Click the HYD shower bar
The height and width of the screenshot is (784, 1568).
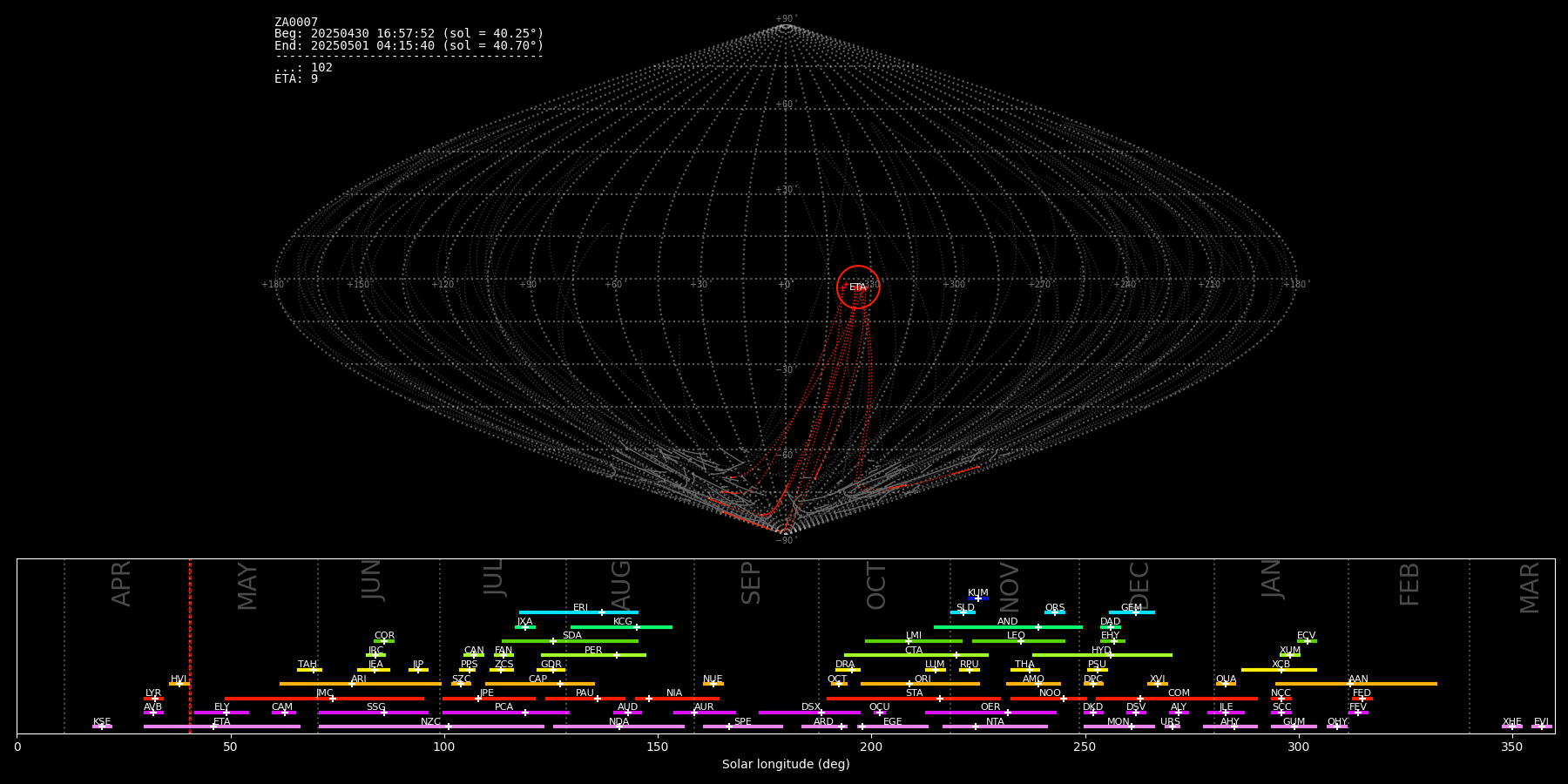(x=1102, y=655)
